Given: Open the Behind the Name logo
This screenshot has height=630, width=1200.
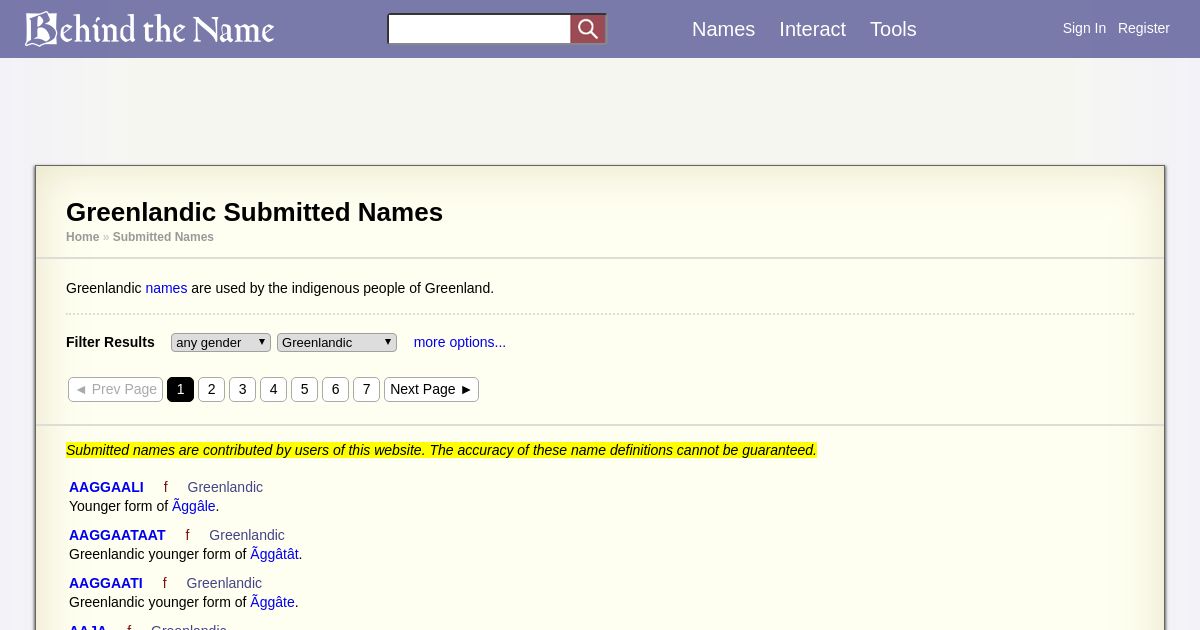Looking at the screenshot, I should click(x=149, y=29).
